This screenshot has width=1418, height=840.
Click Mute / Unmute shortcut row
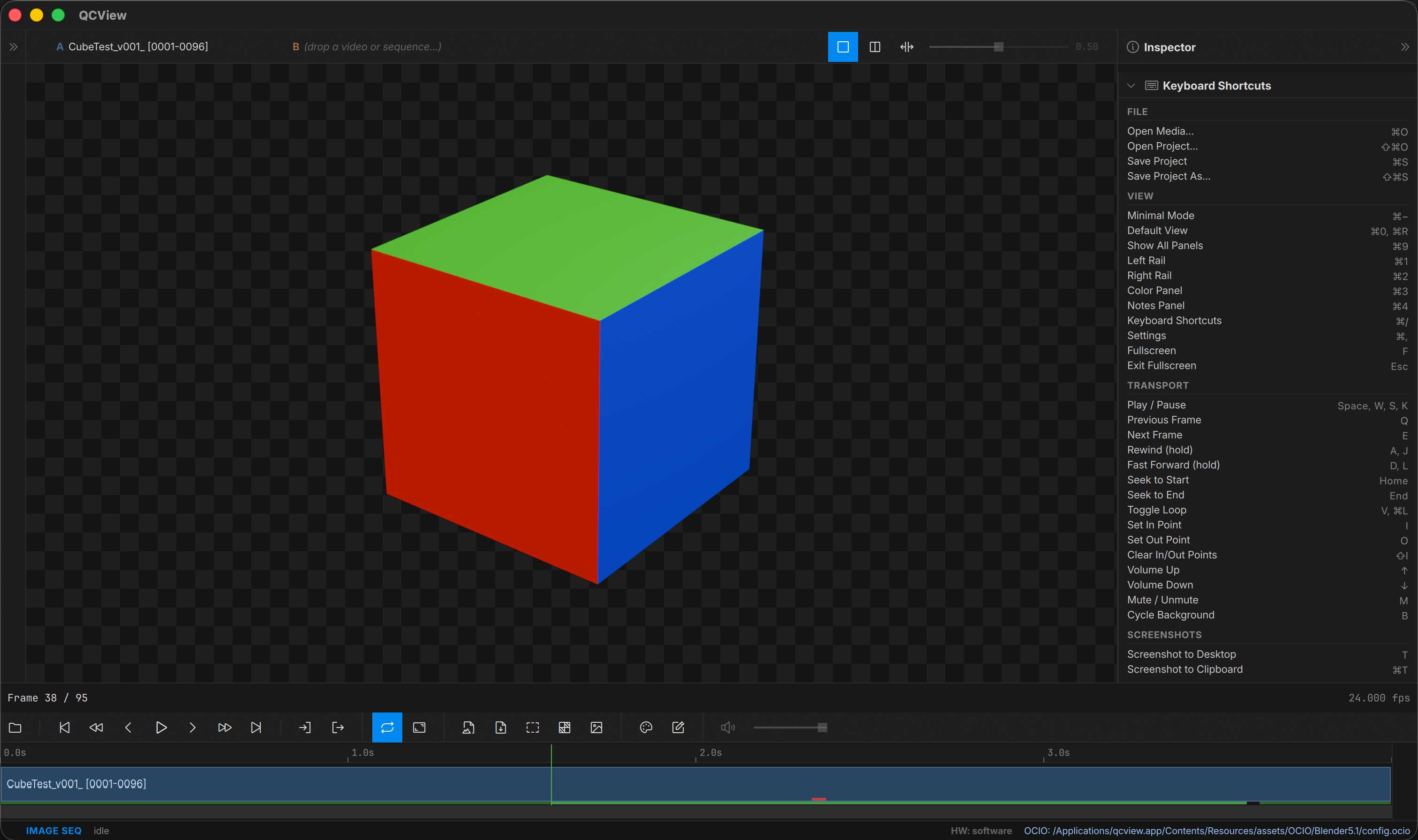coord(1267,600)
